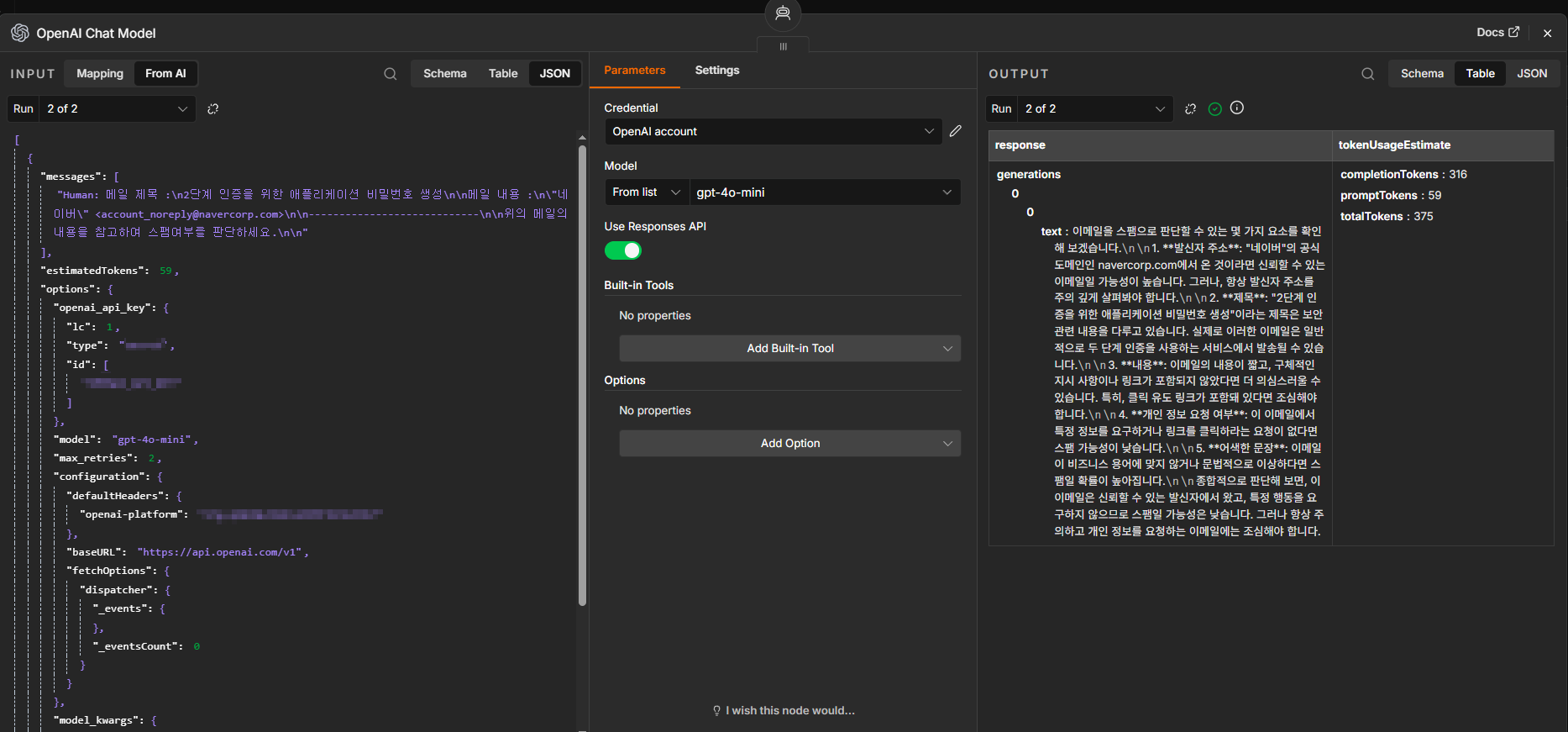The image size is (1568, 732).
Task: Expand the input Run 2 of 2 selector
Action: (118, 109)
